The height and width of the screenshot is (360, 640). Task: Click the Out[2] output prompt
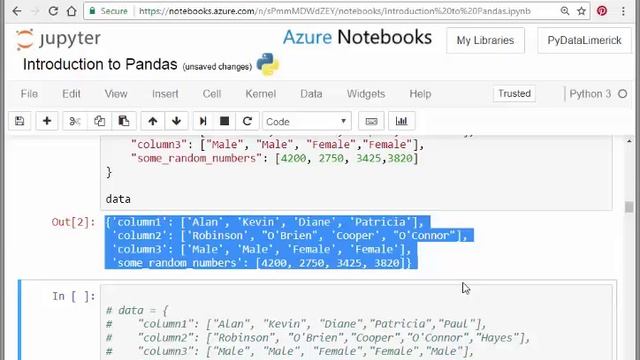click(73, 222)
